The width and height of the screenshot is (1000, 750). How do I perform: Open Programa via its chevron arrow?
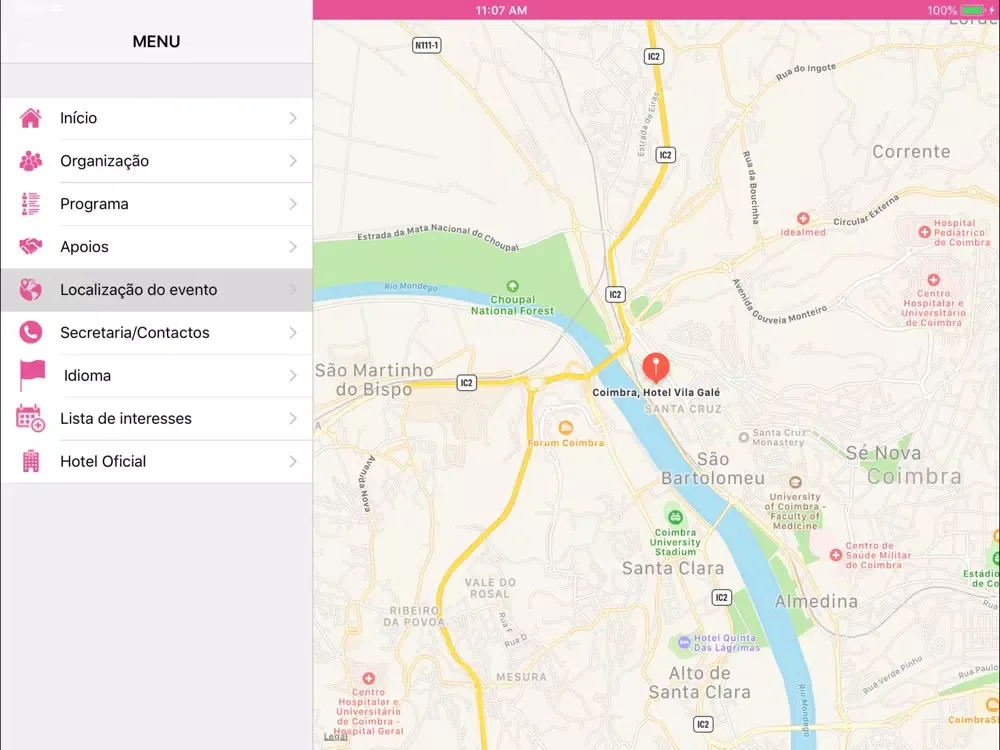(293, 204)
